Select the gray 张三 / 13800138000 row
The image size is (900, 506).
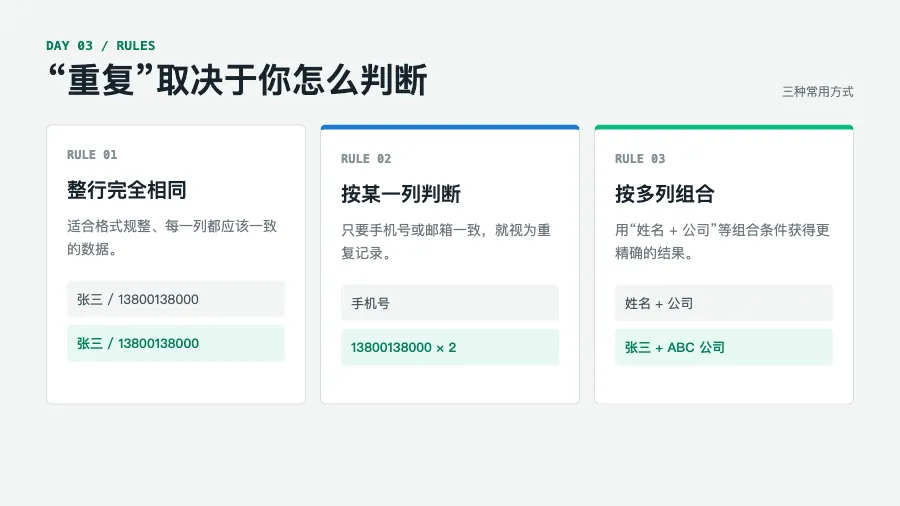(176, 299)
